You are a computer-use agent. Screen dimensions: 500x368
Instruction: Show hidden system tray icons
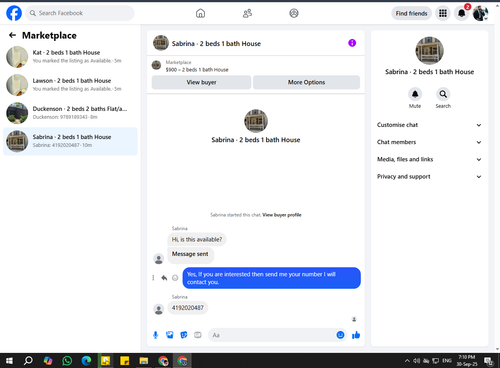click(x=407, y=361)
